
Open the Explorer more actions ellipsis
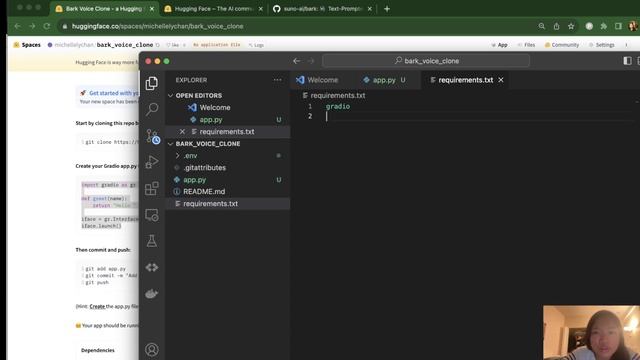click(278, 80)
